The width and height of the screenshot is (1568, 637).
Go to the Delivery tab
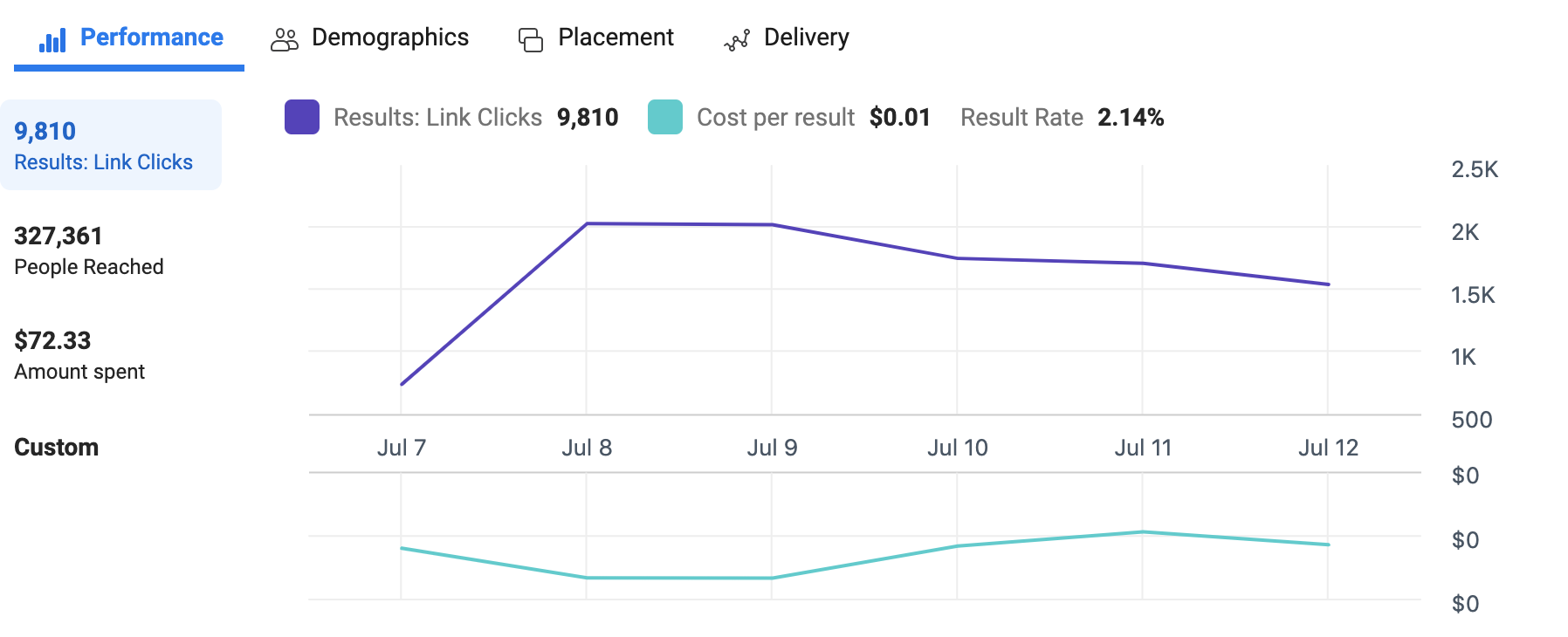806,38
